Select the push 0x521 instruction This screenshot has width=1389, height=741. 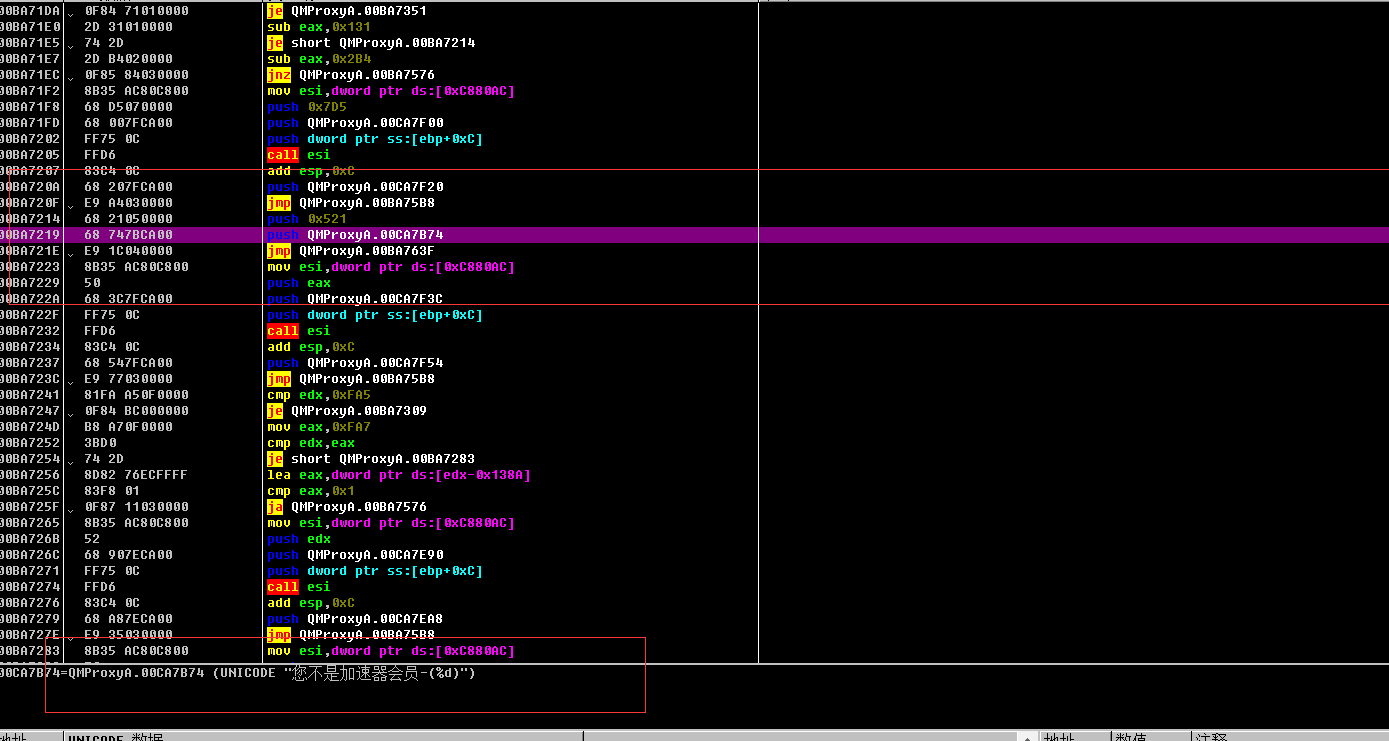click(307, 219)
